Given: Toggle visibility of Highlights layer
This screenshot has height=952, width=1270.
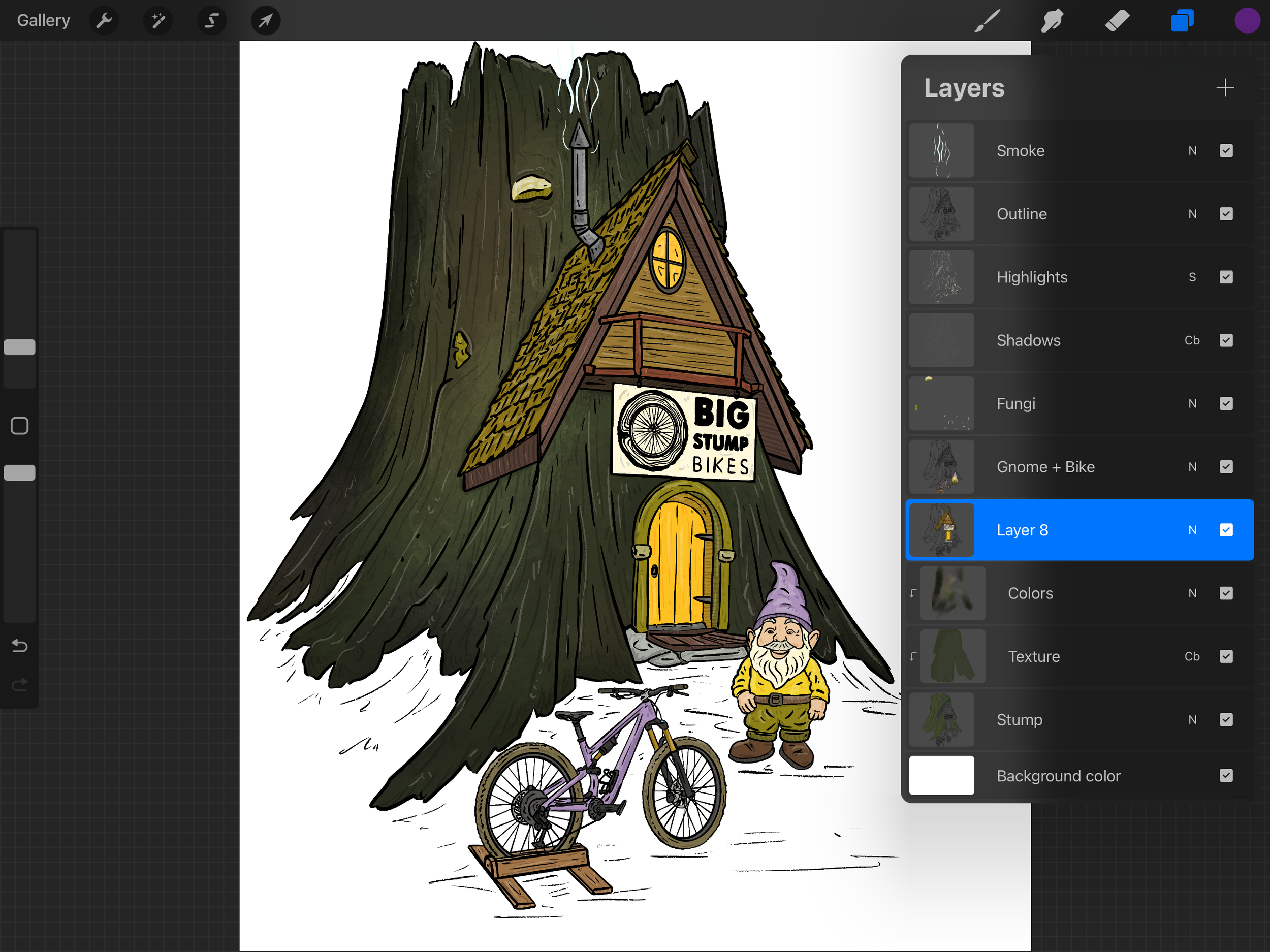Looking at the screenshot, I should [1226, 277].
